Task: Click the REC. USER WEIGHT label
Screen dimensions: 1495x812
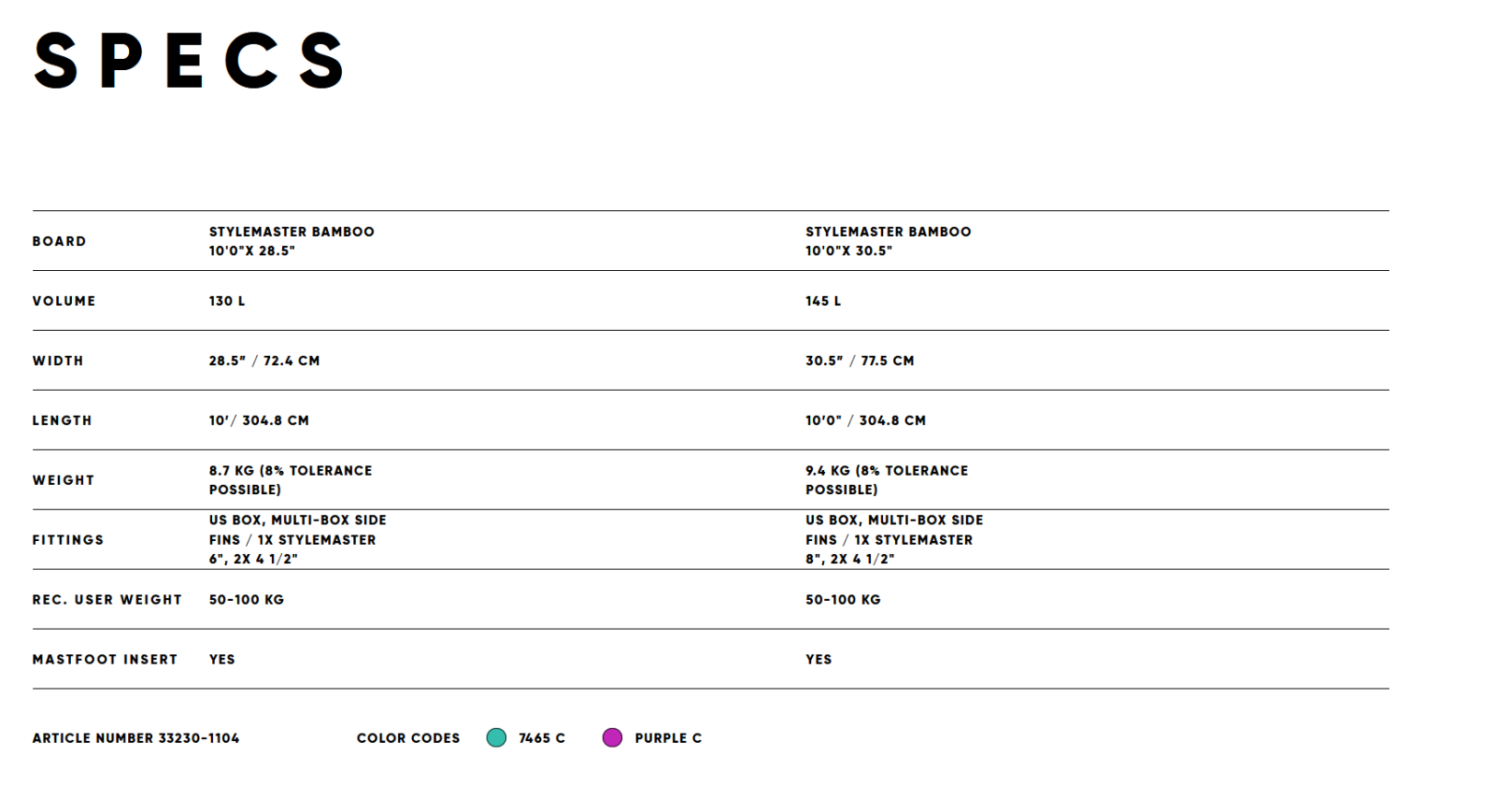Action: [x=107, y=600]
